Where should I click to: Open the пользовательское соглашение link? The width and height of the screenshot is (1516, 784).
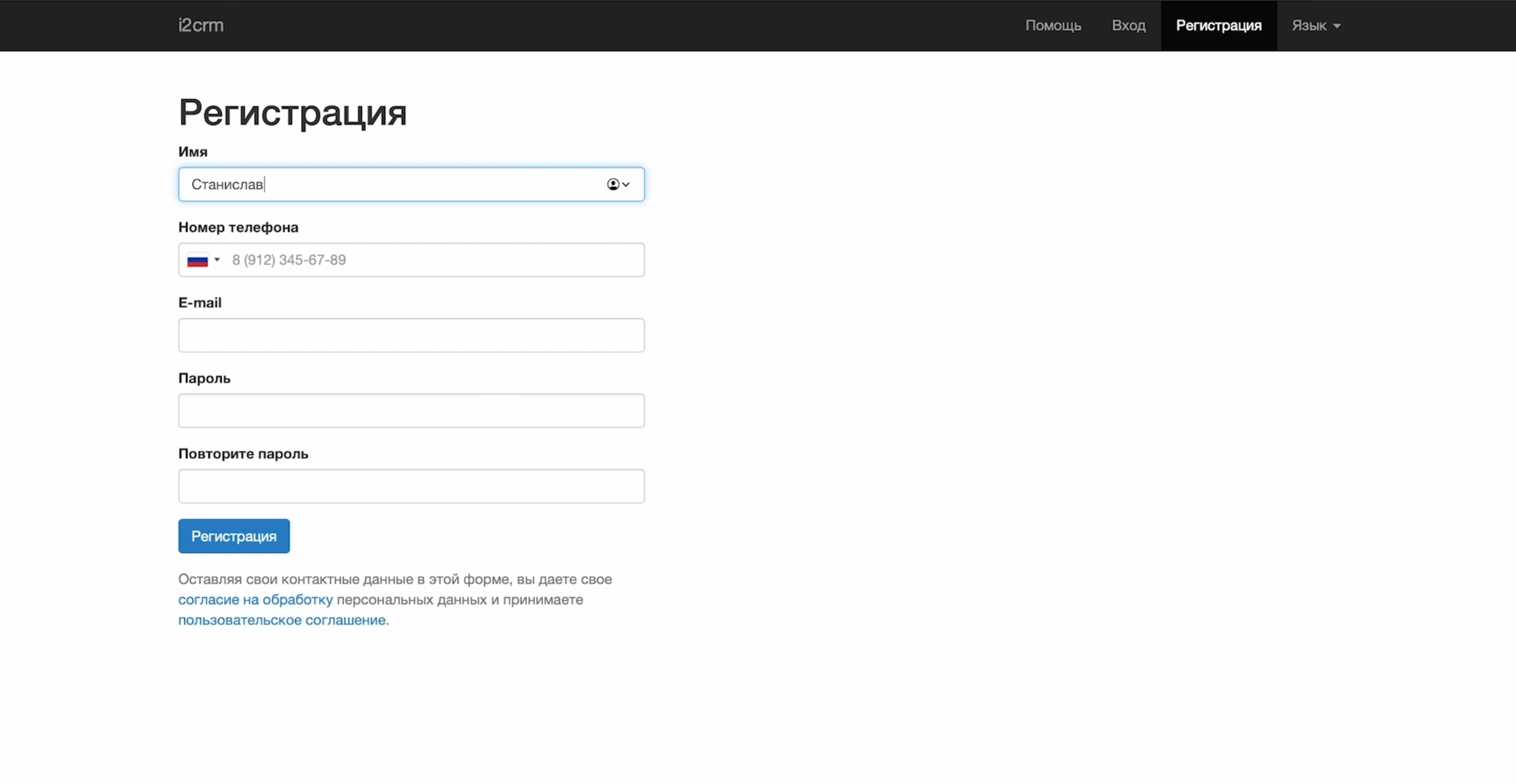tap(282, 620)
